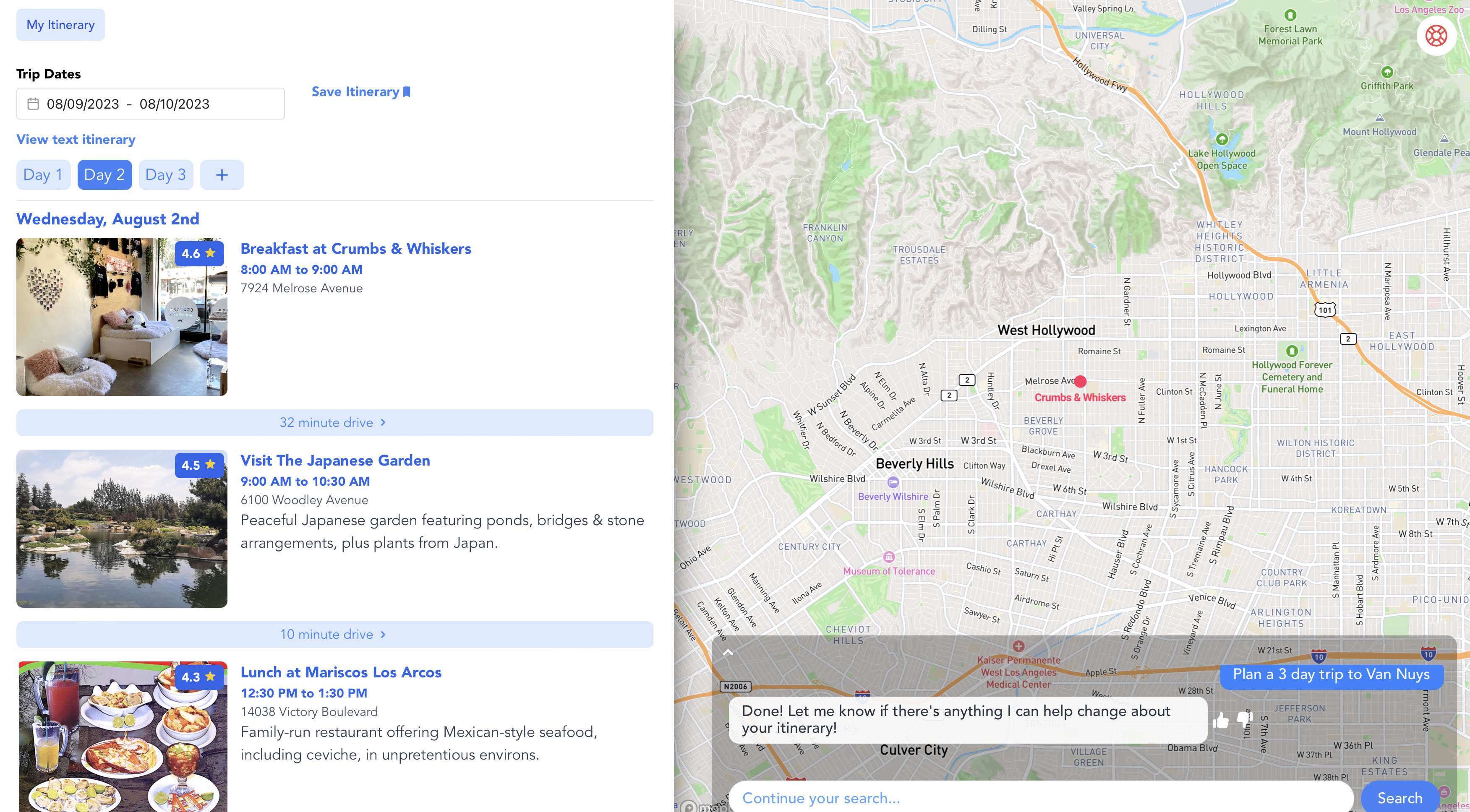Click the Beverly Wilshire hotel map icon
The height and width of the screenshot is (812, 1470).
pos(893,482)
